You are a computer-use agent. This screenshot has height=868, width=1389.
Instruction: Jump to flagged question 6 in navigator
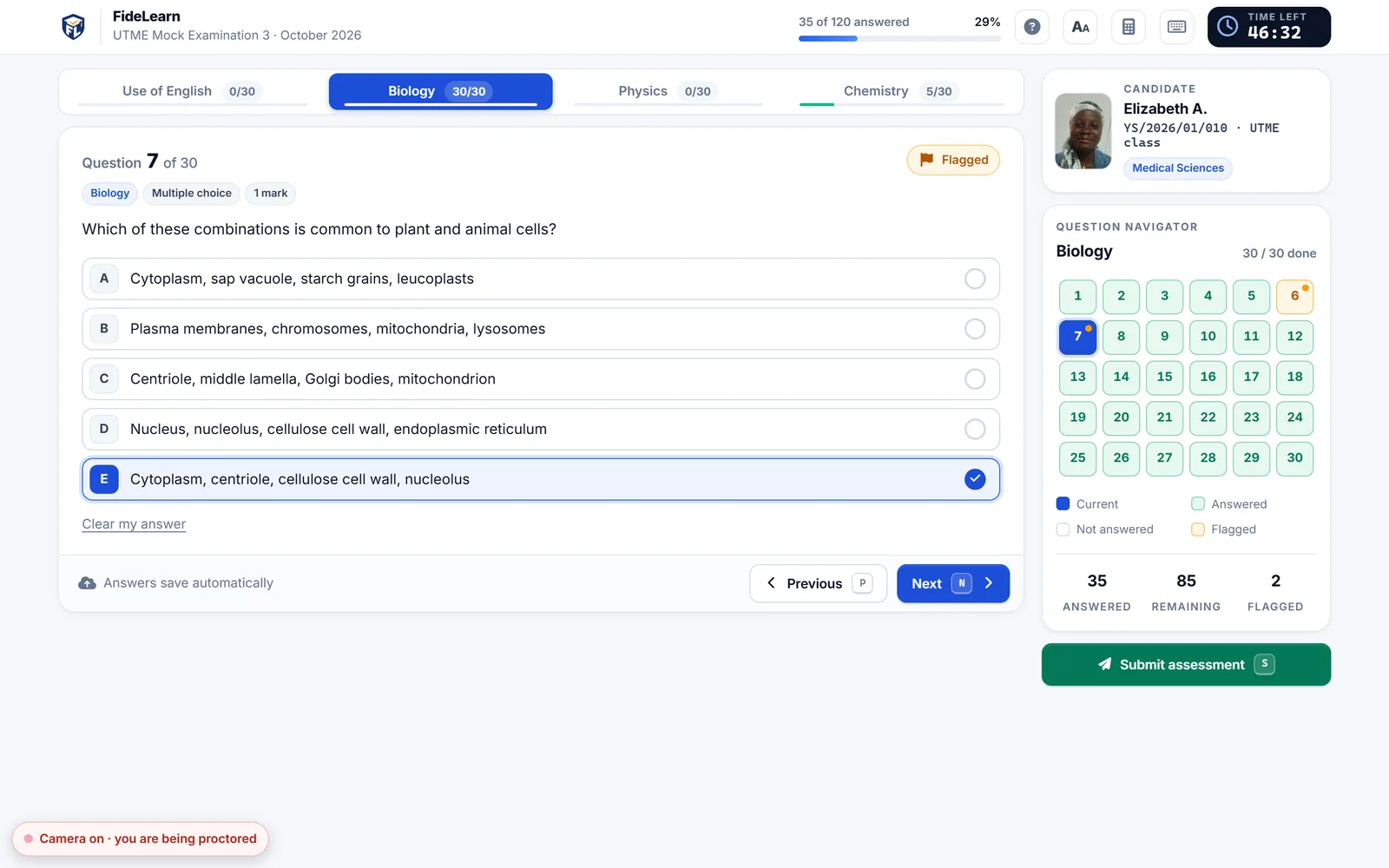tap(1294, 296)
